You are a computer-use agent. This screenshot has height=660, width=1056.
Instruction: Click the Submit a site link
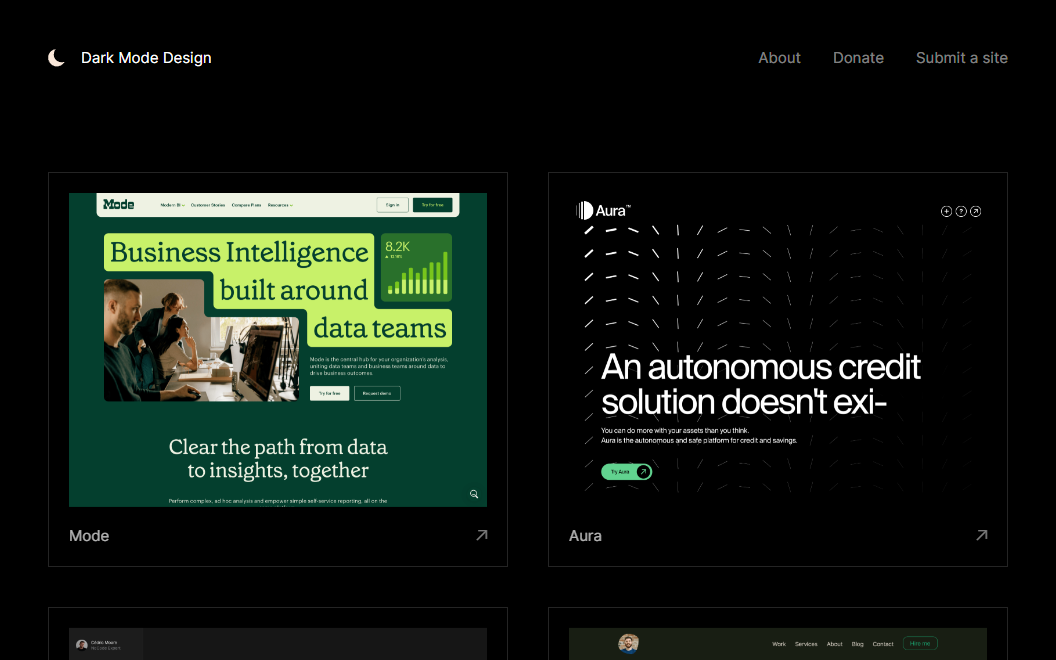coord(961,58)
